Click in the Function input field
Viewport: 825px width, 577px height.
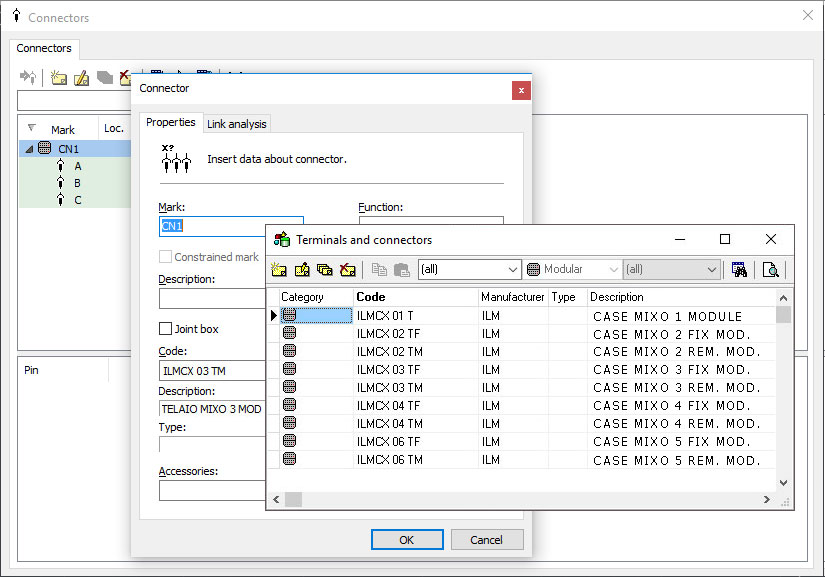tap(431, 221)
